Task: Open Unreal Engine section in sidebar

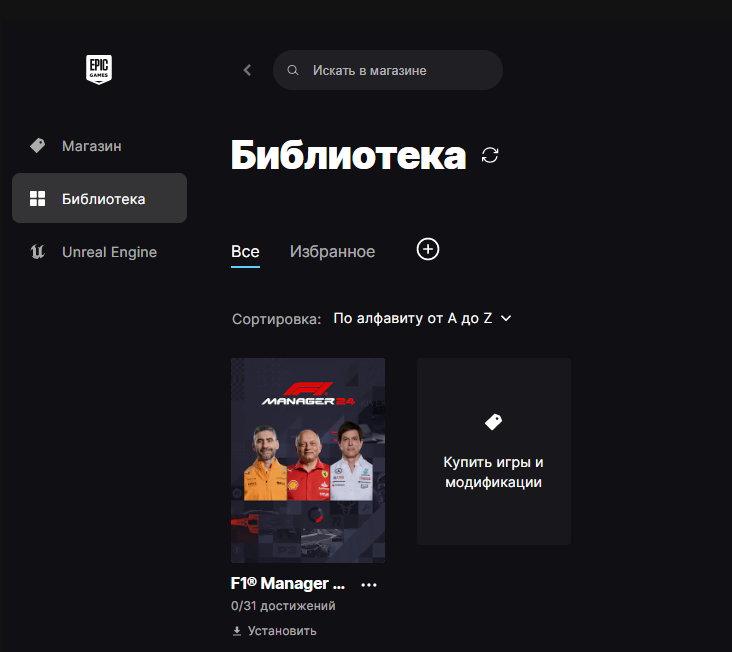Action: point(99,252)
